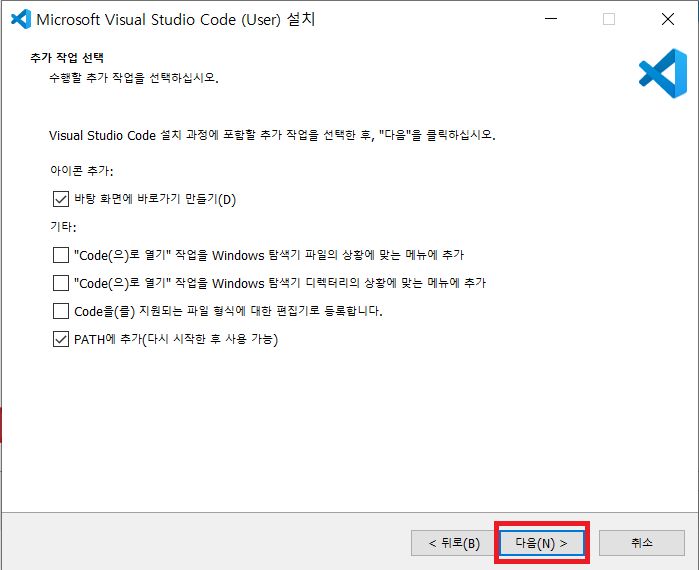The width and height of the screenshot is (699, 570).
Task: Click the 수행할 추가 작업을 선택하십시오. text
Action: click(134, 78)
